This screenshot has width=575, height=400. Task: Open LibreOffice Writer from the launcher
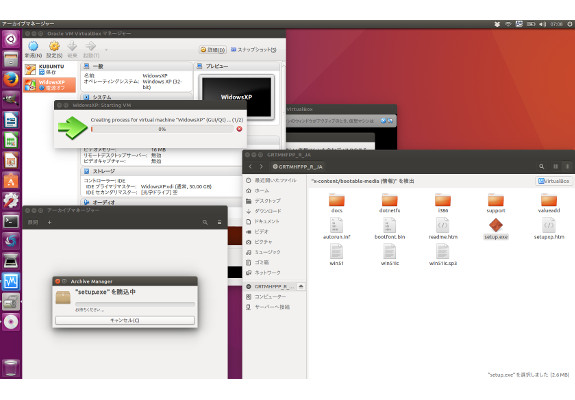tap(11, 120)
